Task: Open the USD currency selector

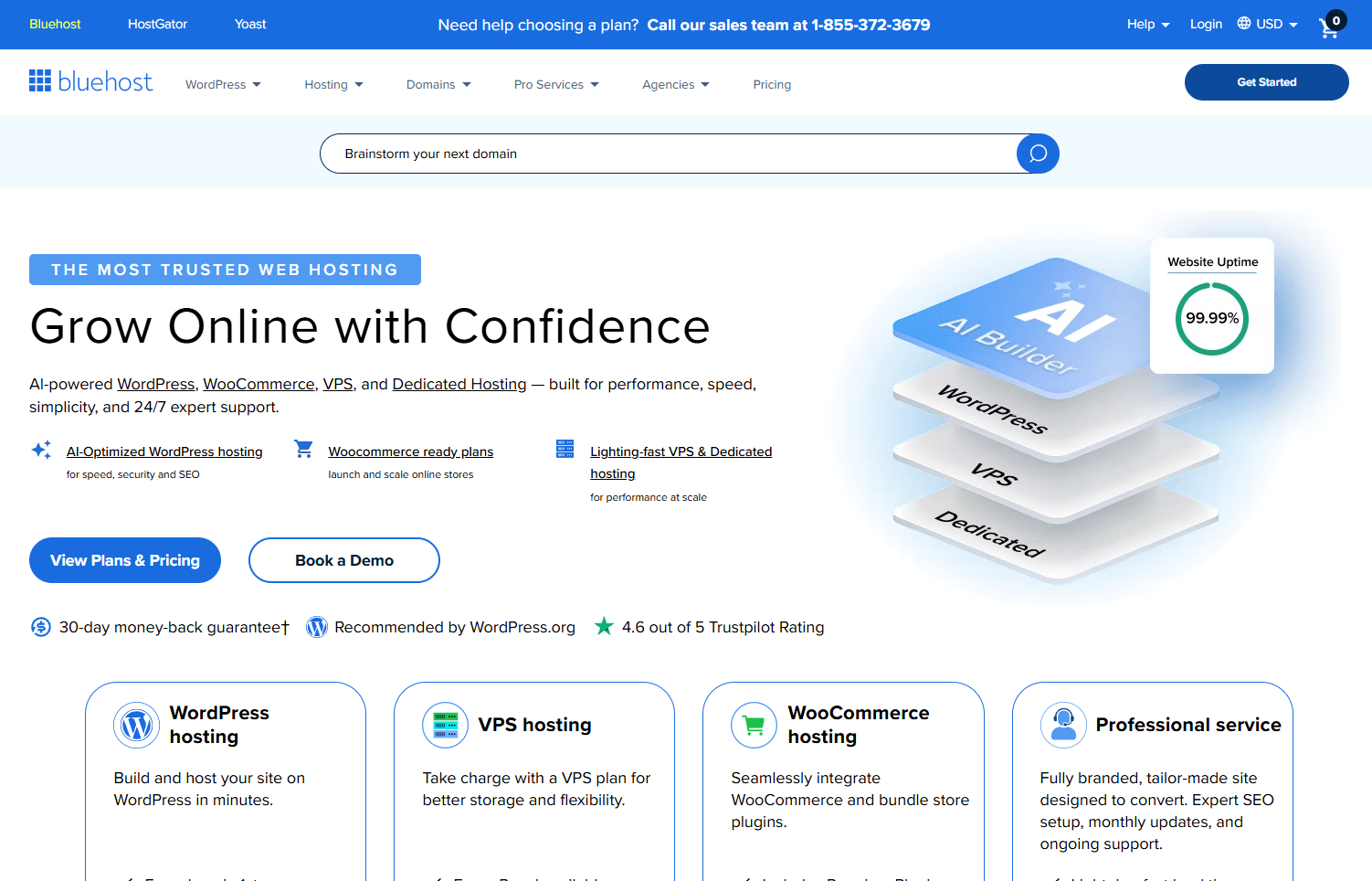Action: (1268, 25)
